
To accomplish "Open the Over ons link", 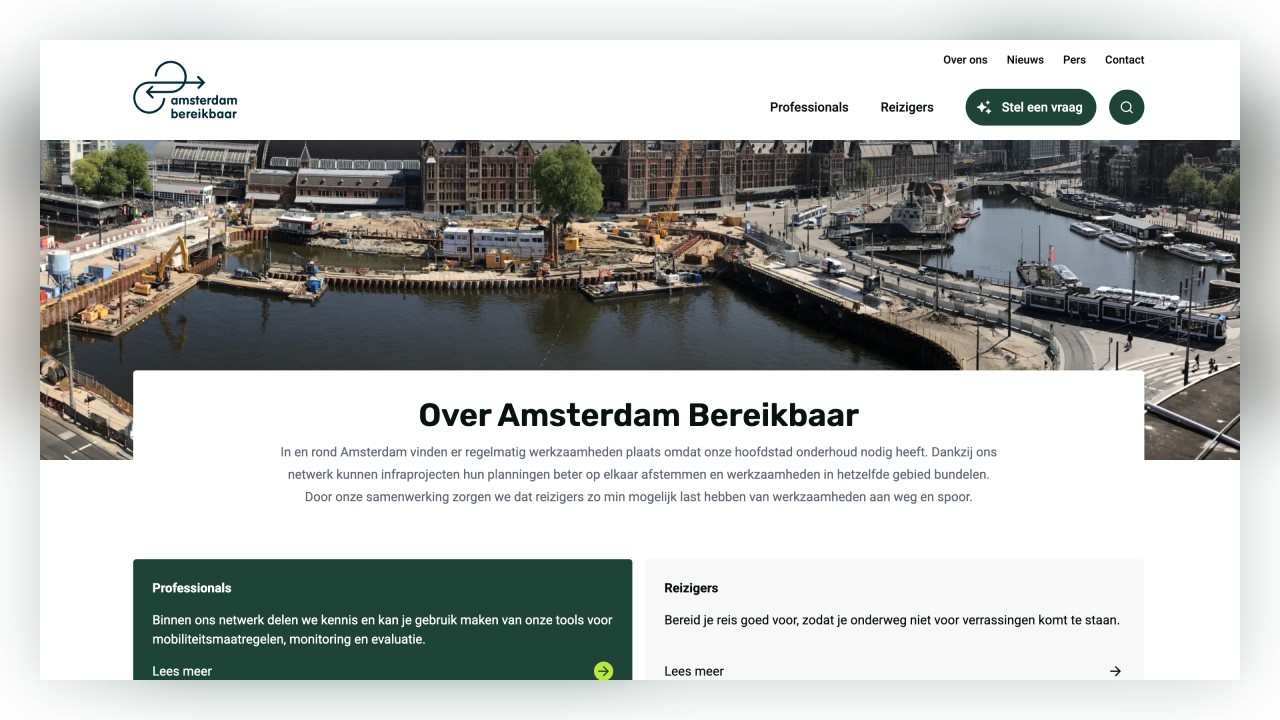I will pyautogui.click(x=965, y=60).
